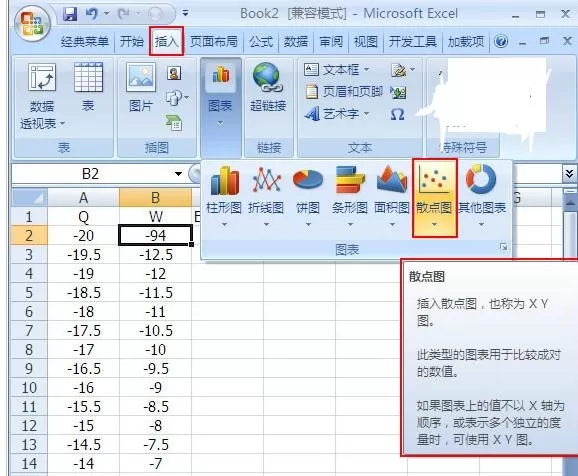Click cell B2 with value -94
Image resolution: width=578 pixels, height=476 pixels.
[x=155, y=235]
